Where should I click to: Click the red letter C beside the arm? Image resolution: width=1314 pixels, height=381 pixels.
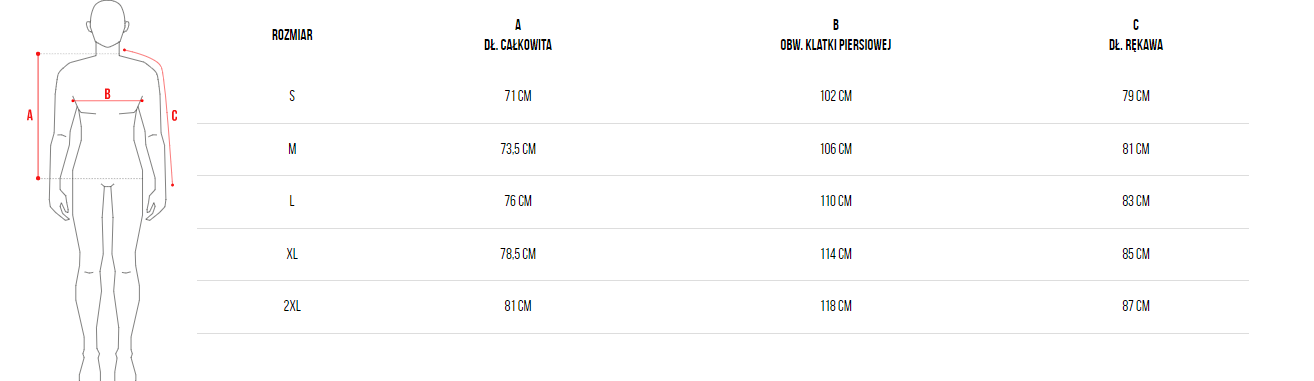pos(174,115)
